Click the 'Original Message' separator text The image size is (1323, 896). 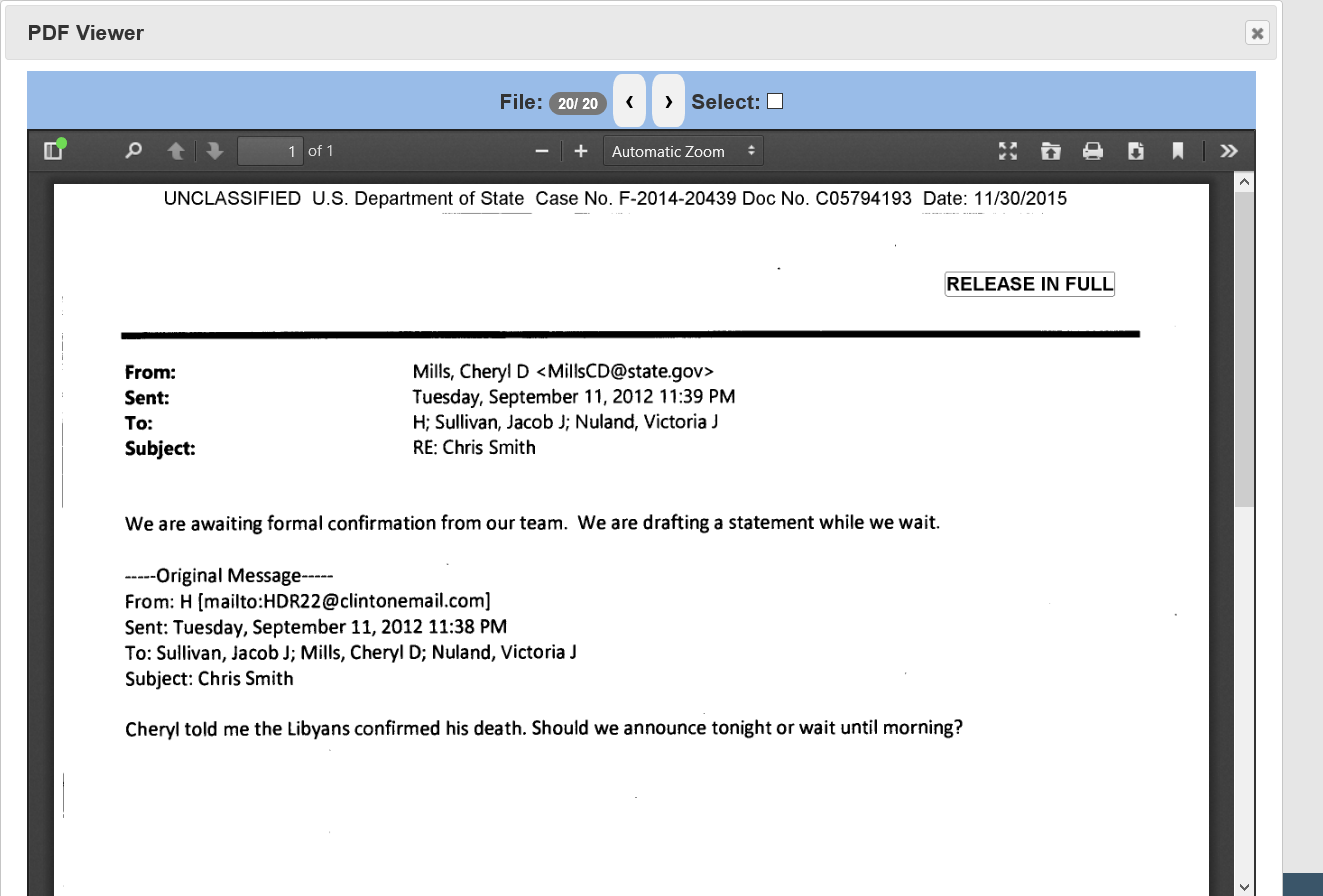coord(229,576)
